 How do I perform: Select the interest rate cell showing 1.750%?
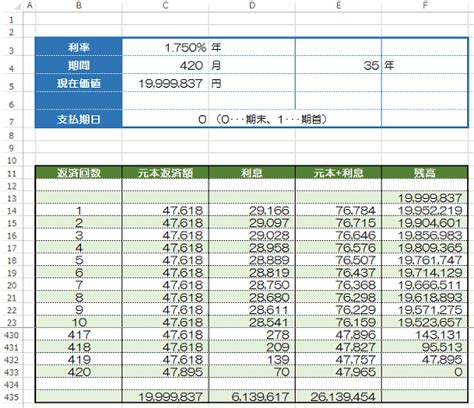(x=165, y=47)
